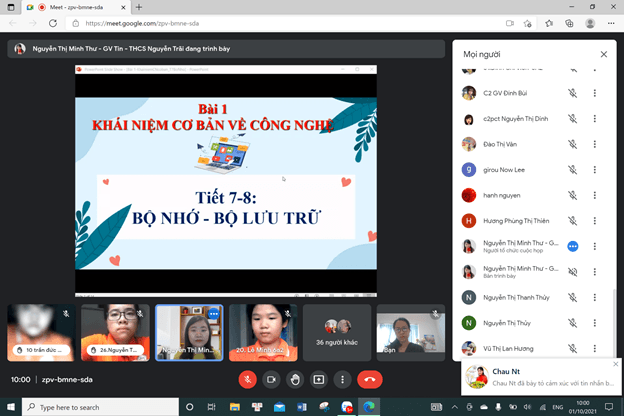This screenshot has width=624, height=416.
Task: Click blue speaking indicator for meeting host
Action: tap(573, 246)
